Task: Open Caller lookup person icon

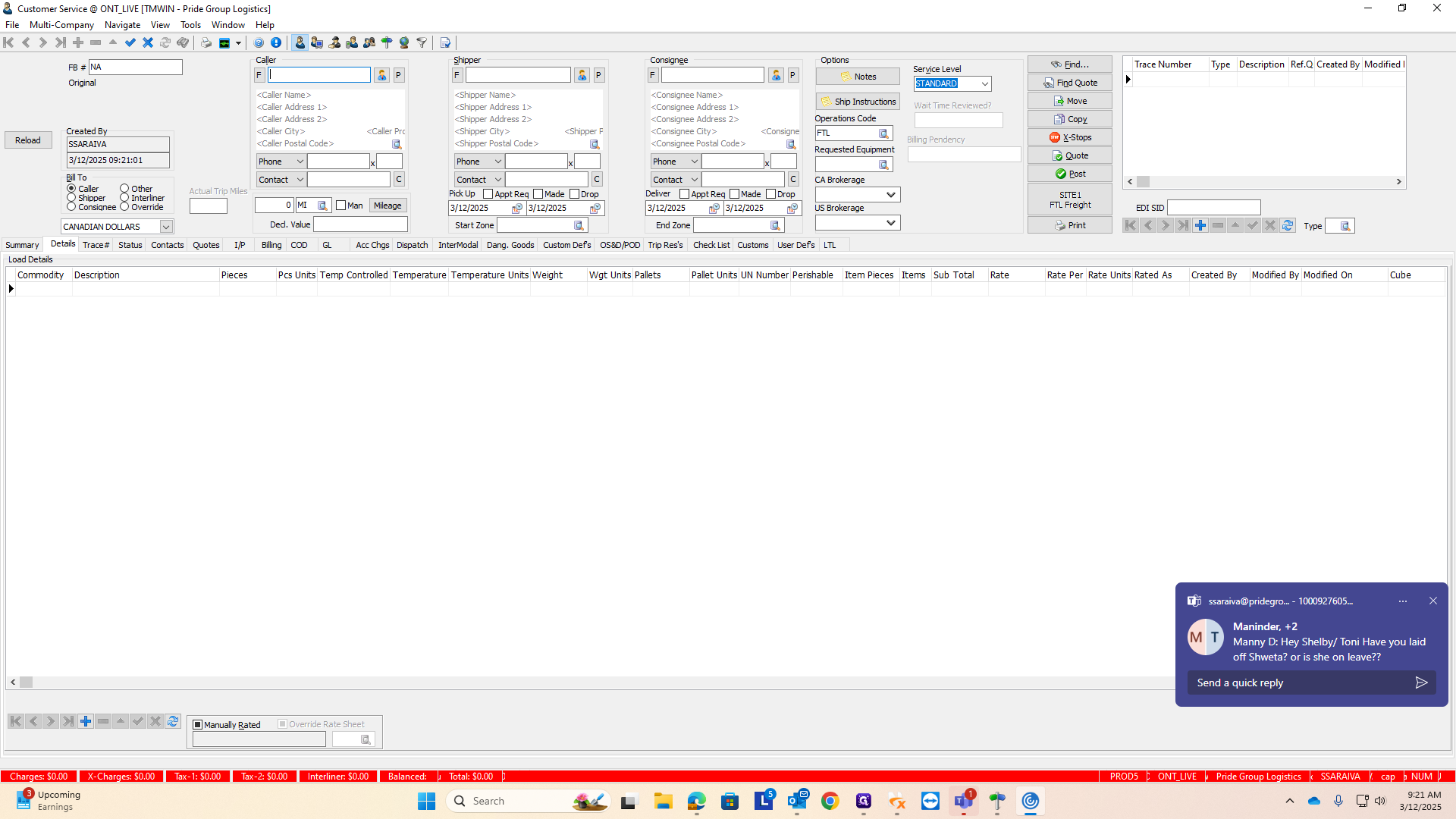Action: (381, 75)
